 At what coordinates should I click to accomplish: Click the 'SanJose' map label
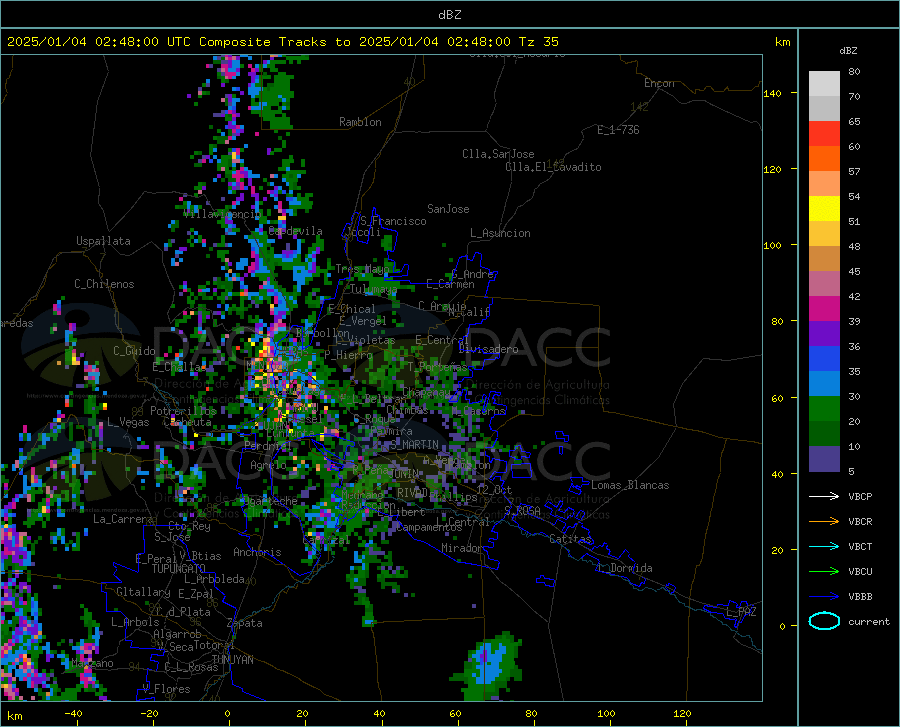coord(448,209)
